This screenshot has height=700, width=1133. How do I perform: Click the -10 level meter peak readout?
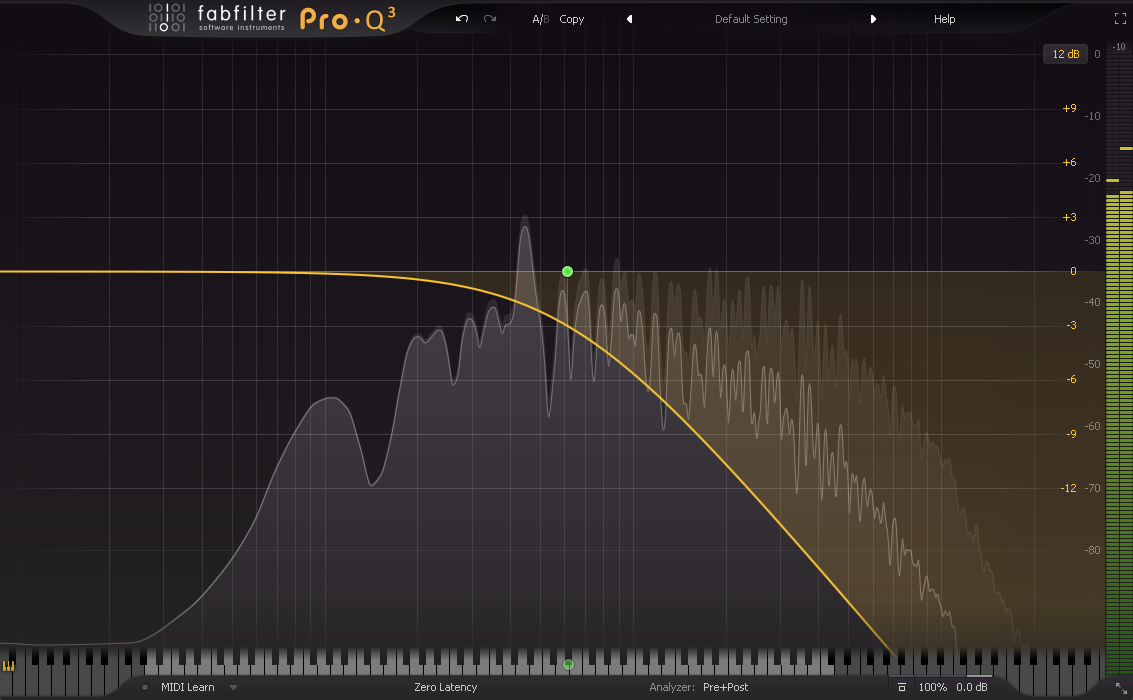1119,47
